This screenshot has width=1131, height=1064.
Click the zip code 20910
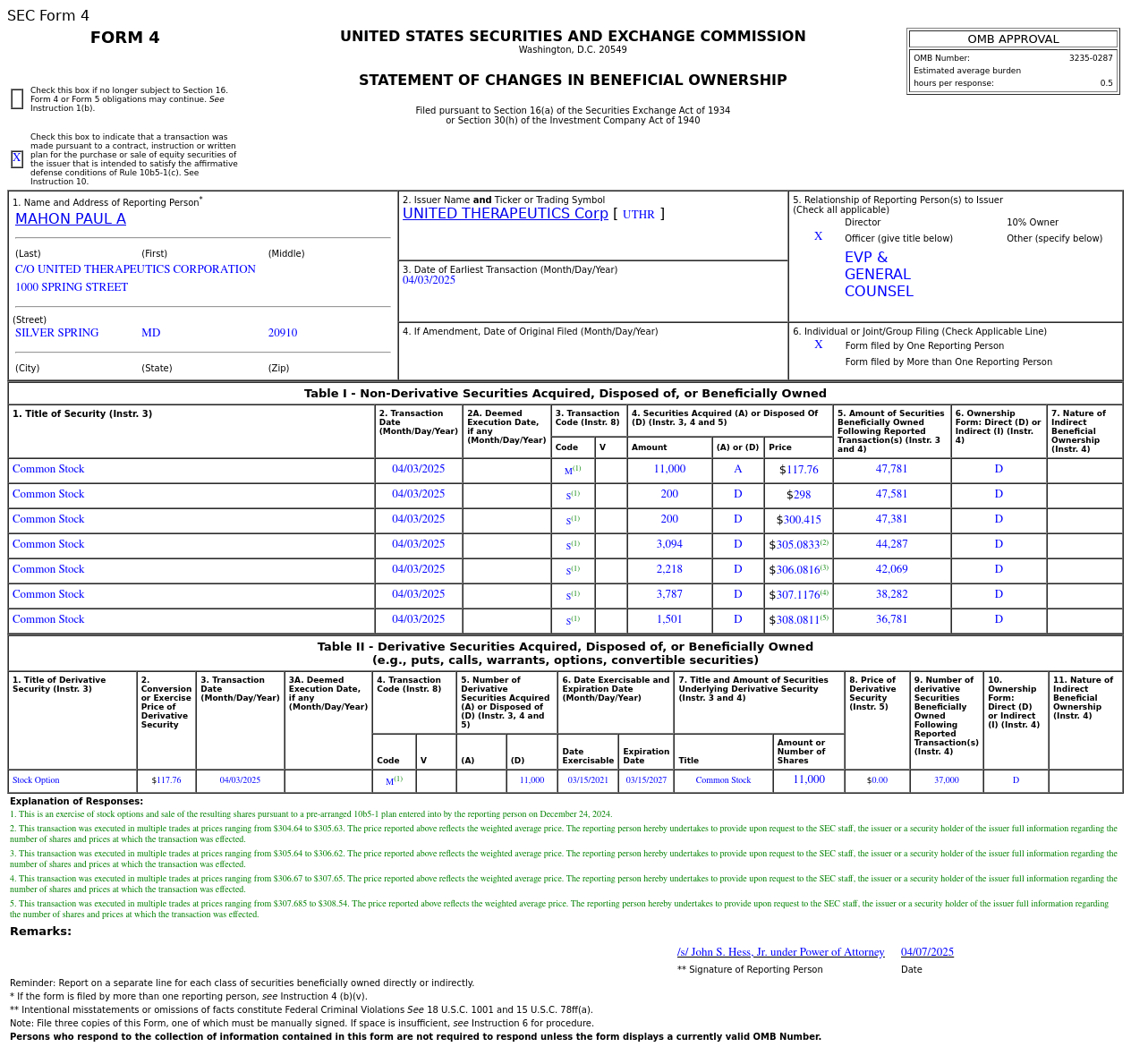click(283, 333)
